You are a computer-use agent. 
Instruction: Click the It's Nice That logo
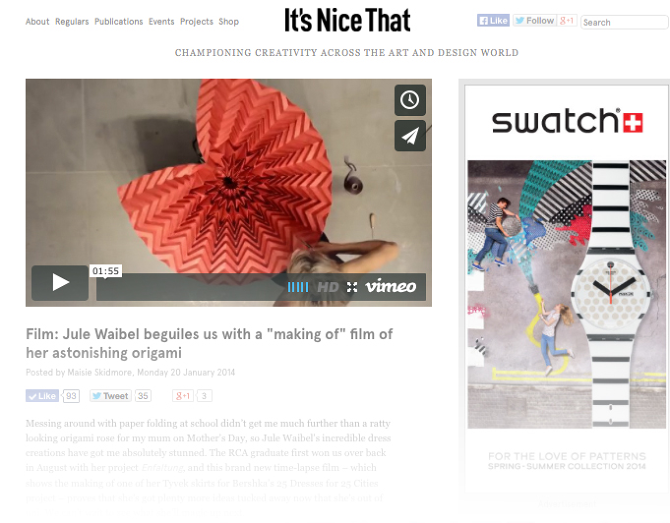347,20
